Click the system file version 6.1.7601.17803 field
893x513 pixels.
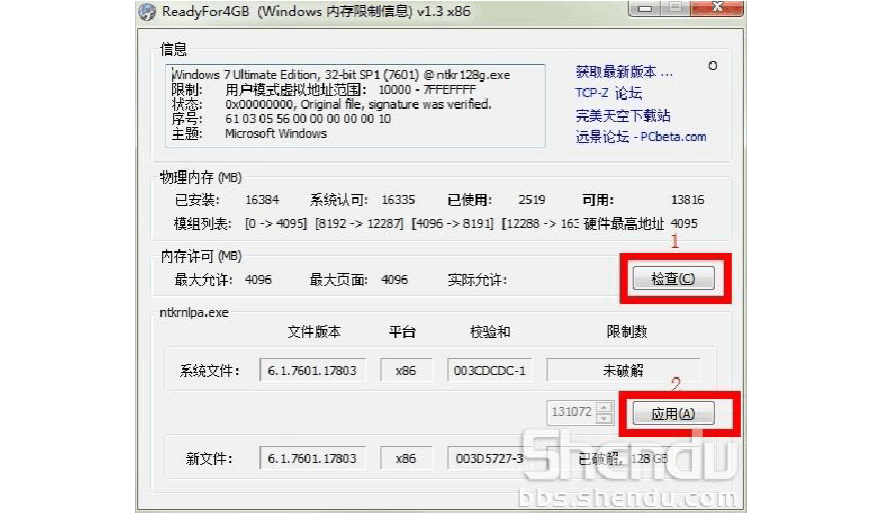[x=312, y=371]
